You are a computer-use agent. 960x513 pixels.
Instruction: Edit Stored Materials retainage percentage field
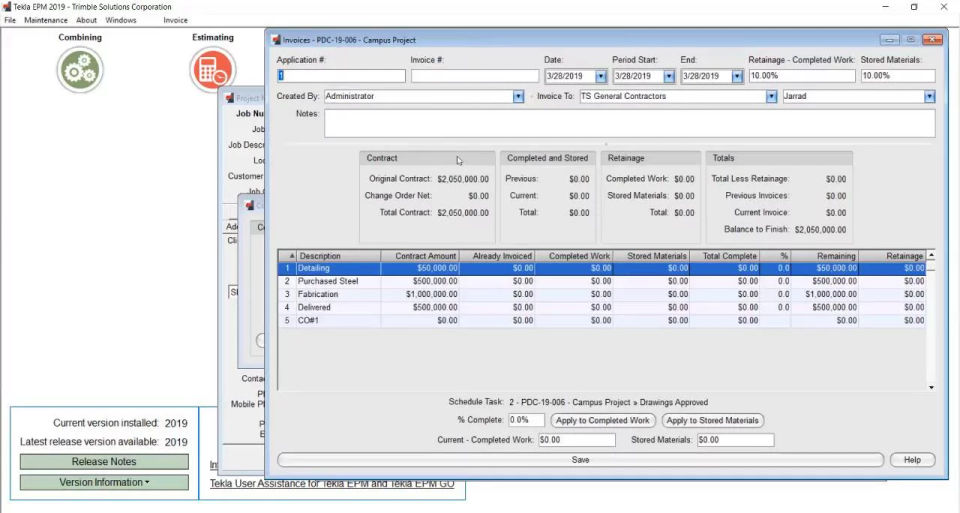tap(898, 76)
